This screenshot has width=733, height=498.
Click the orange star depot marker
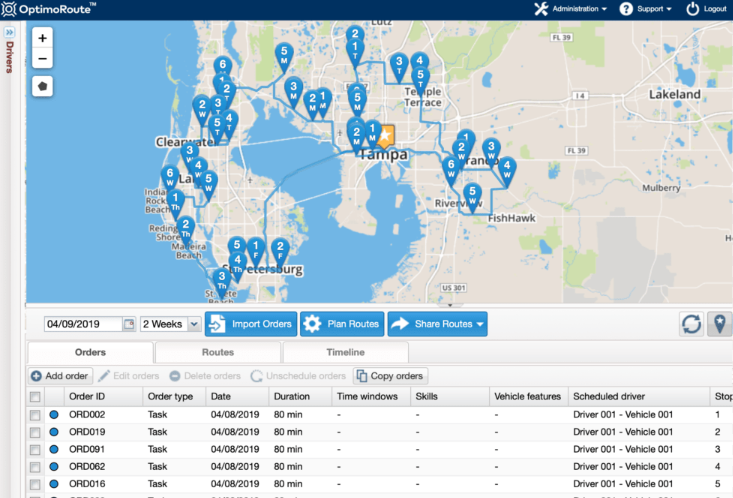tap(386, 136)
